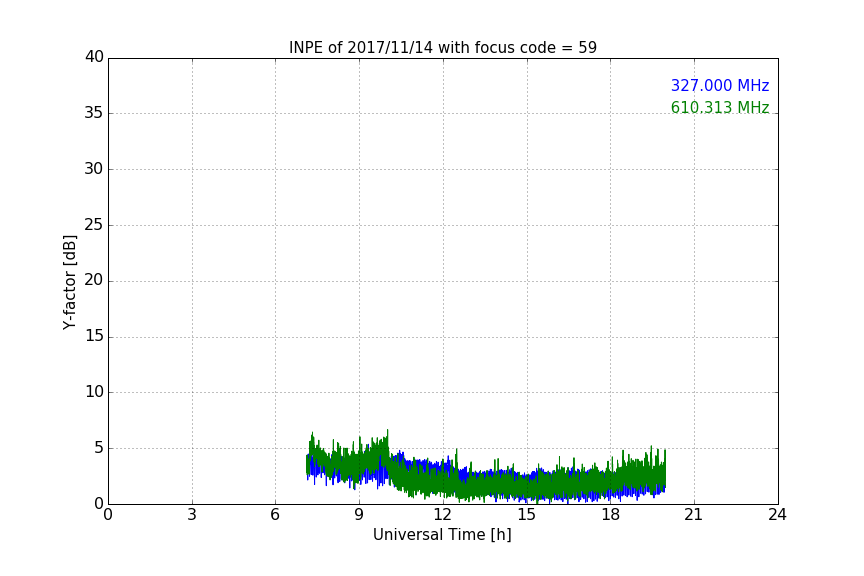Click the x-axis tick label 21
The height and width of the screenshot is (576, 864).
click(694, 515)
